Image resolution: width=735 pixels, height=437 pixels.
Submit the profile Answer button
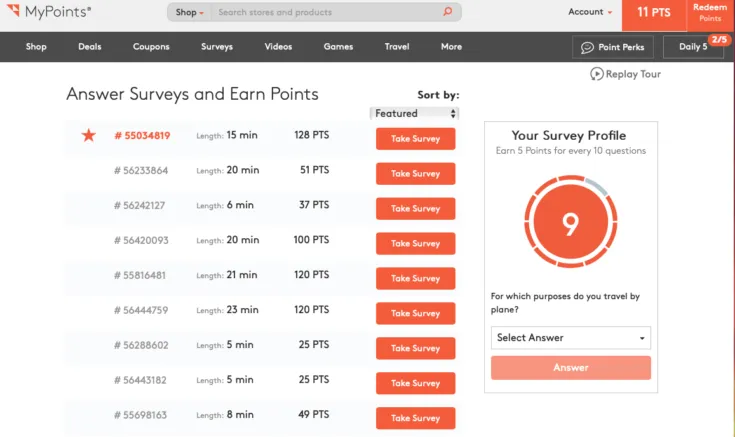[570, 368]
